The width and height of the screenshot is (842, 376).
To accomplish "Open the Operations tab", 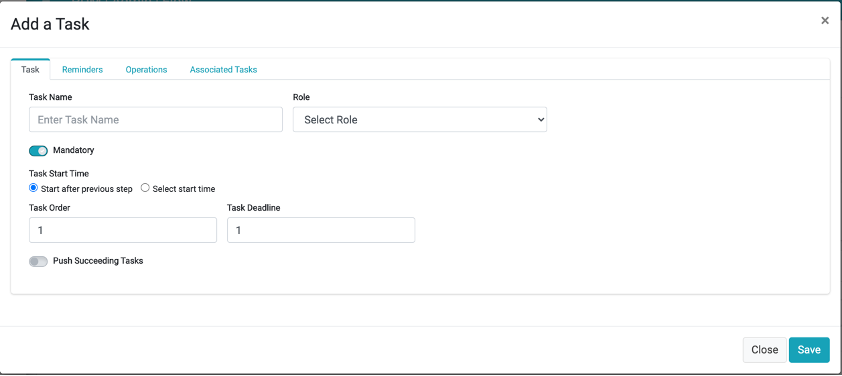I will click(146, 69).
